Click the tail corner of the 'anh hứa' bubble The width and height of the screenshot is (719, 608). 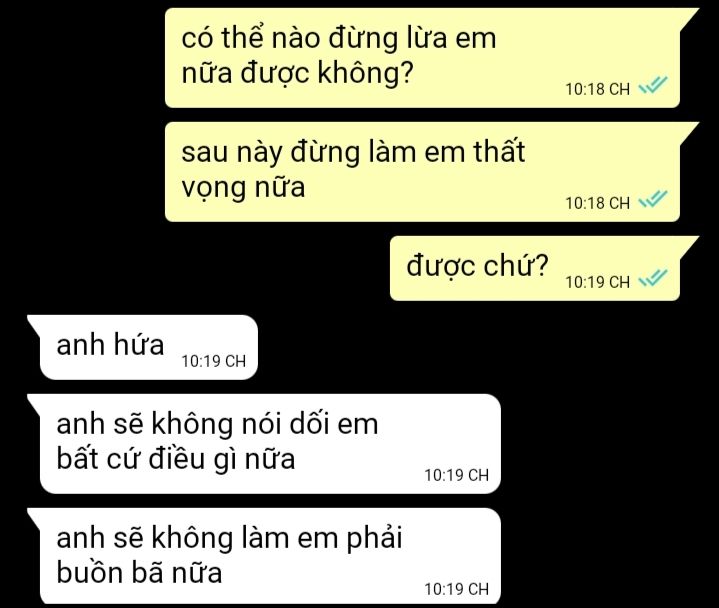point(33,322)
